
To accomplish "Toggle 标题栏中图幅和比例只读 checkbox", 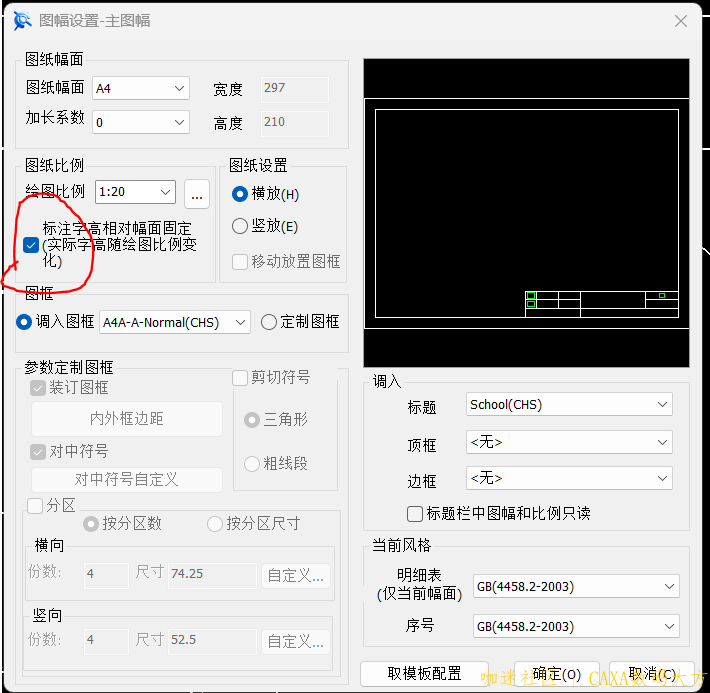I will [415, 514].
